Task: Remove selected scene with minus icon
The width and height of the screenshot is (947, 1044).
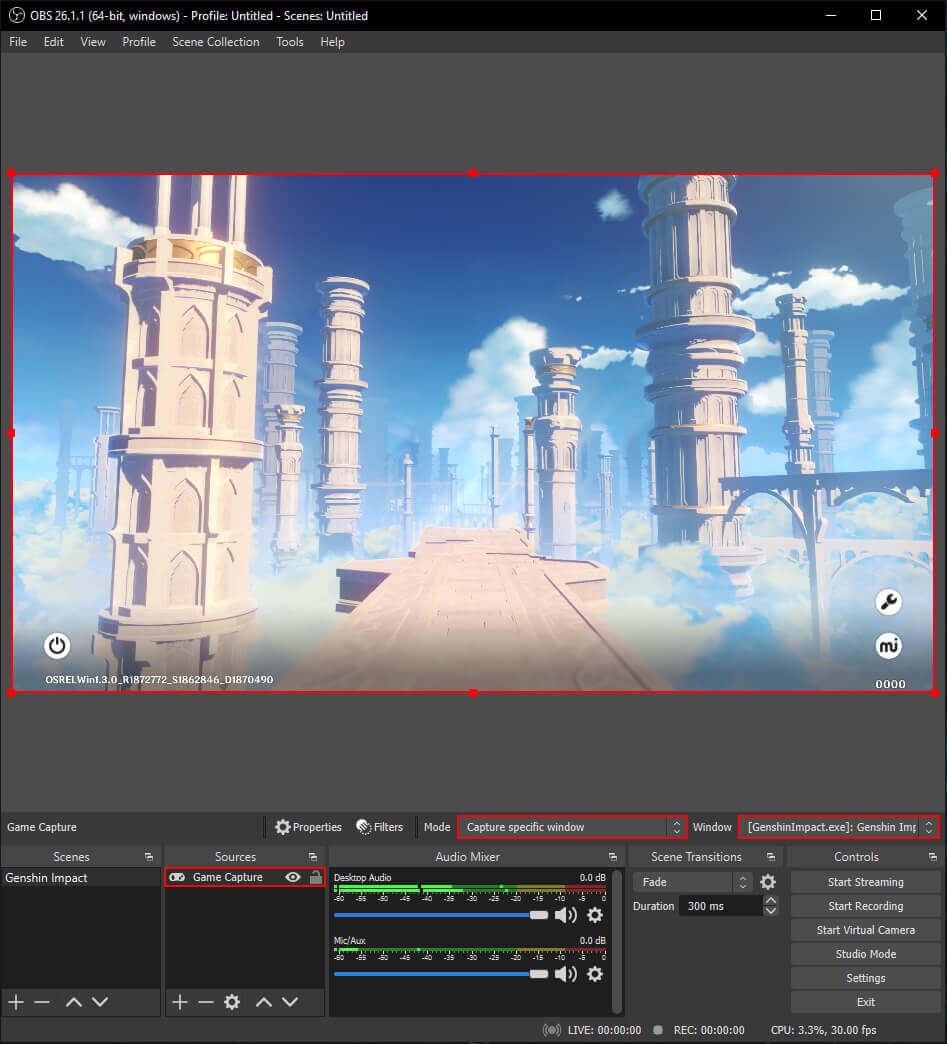Action: pyautogui.click(x=42, y=1002)
